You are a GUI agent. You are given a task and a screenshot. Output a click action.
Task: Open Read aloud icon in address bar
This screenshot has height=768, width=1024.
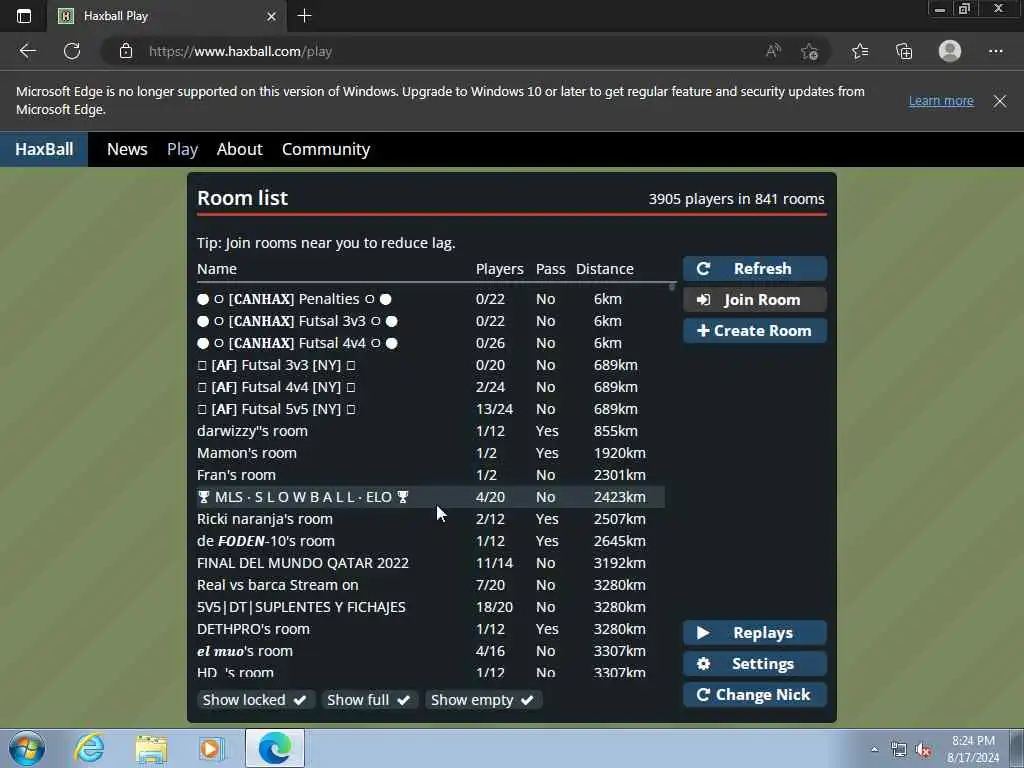(x=773, y=51)
